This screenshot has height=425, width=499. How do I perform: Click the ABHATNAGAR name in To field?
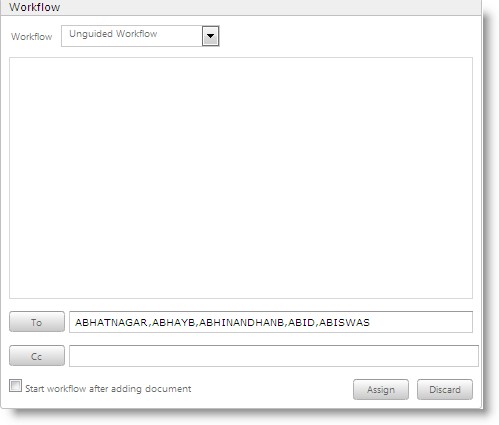111,322
